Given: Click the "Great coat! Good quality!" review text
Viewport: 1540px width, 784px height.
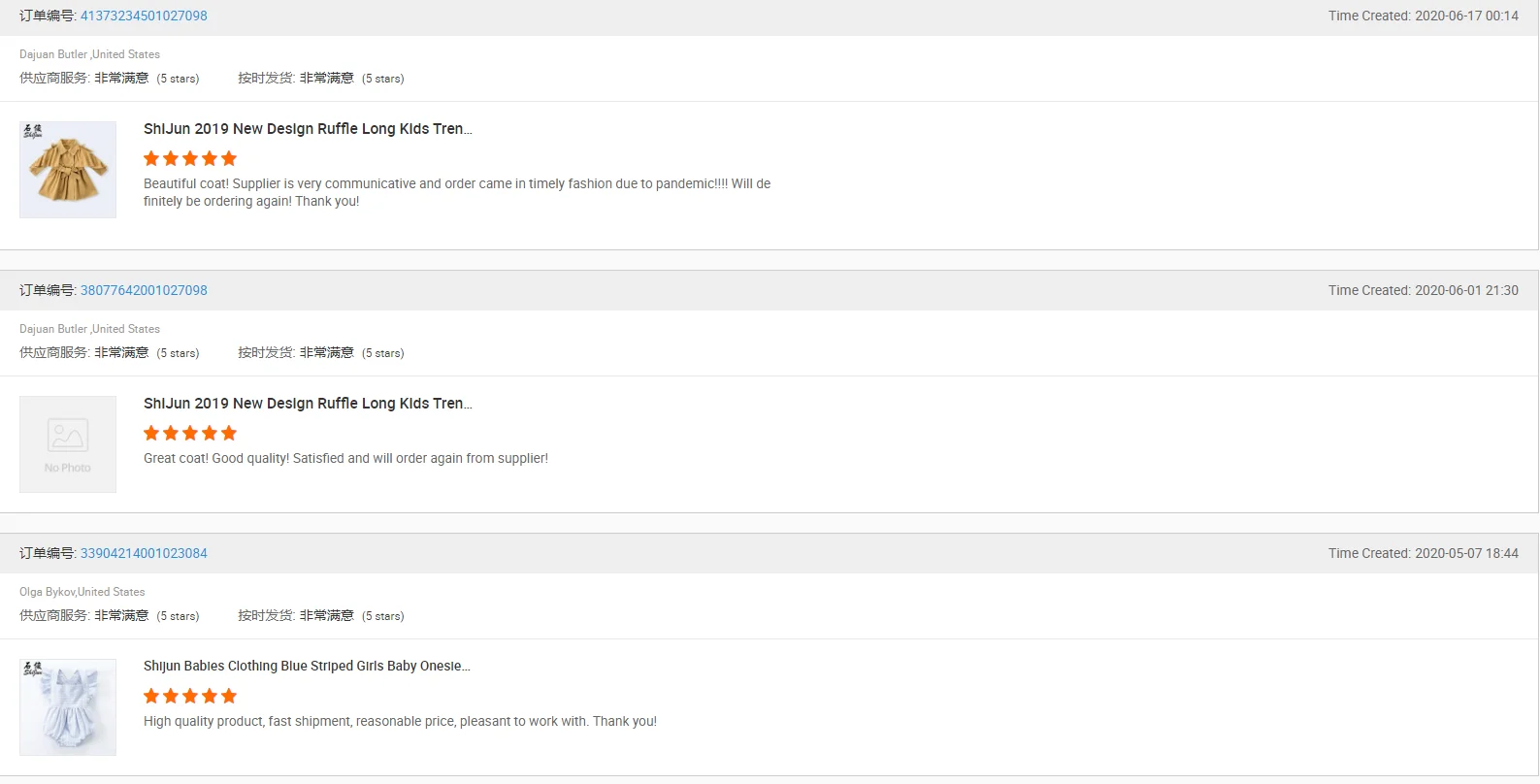Looking at the screenshot, I should (x=345, y=458).
